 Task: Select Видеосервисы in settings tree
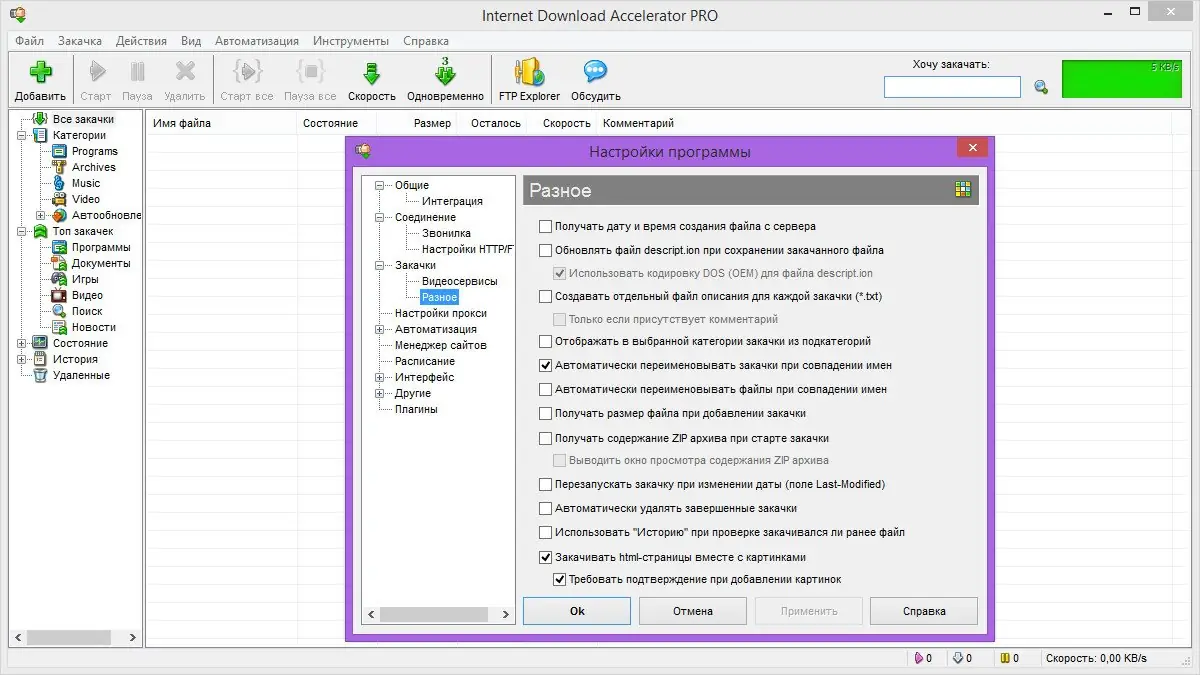tap(459, 281)
